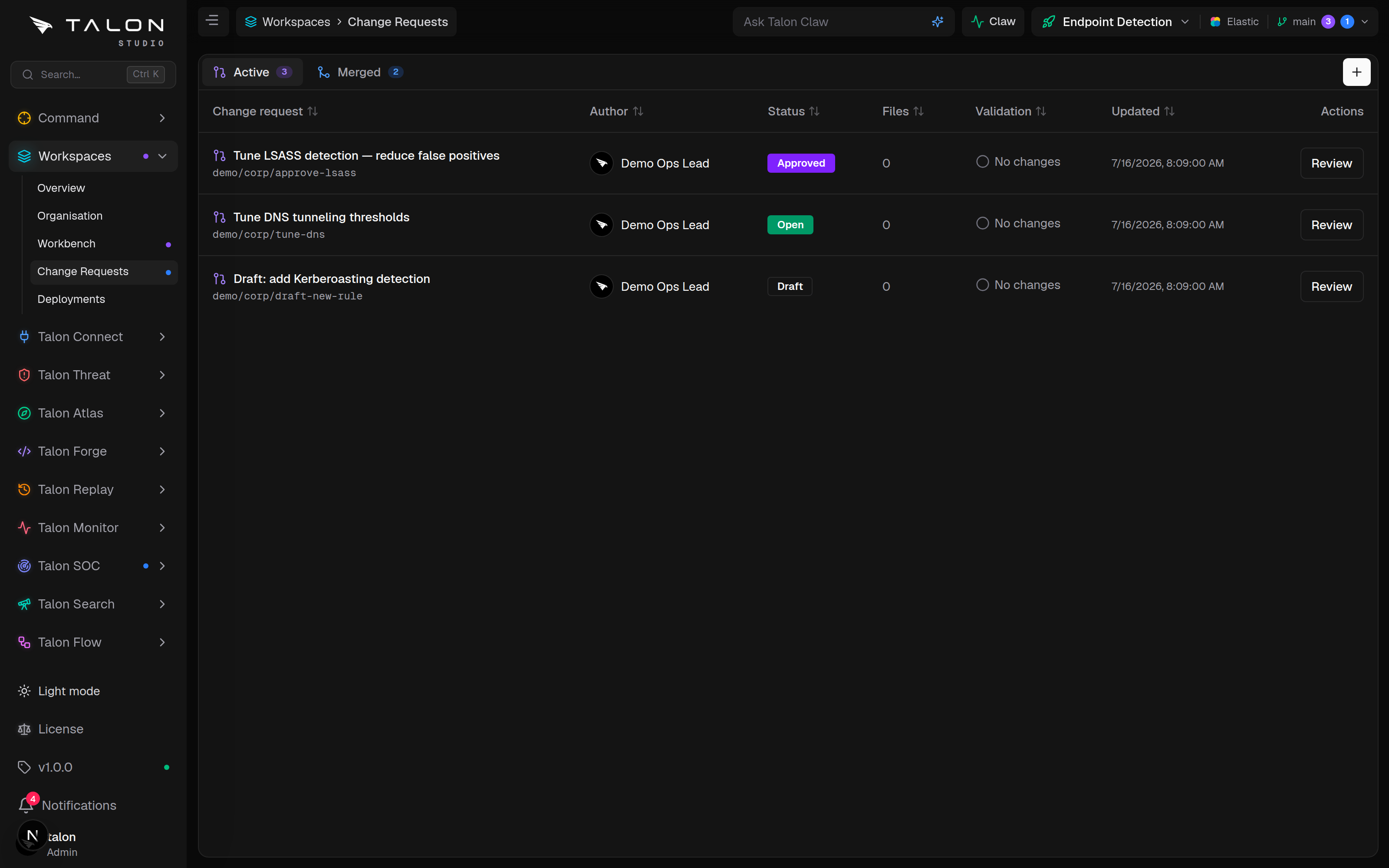1389x868 pixels.
Task: Click the Talon Search telescope icon
Action: 24,604
